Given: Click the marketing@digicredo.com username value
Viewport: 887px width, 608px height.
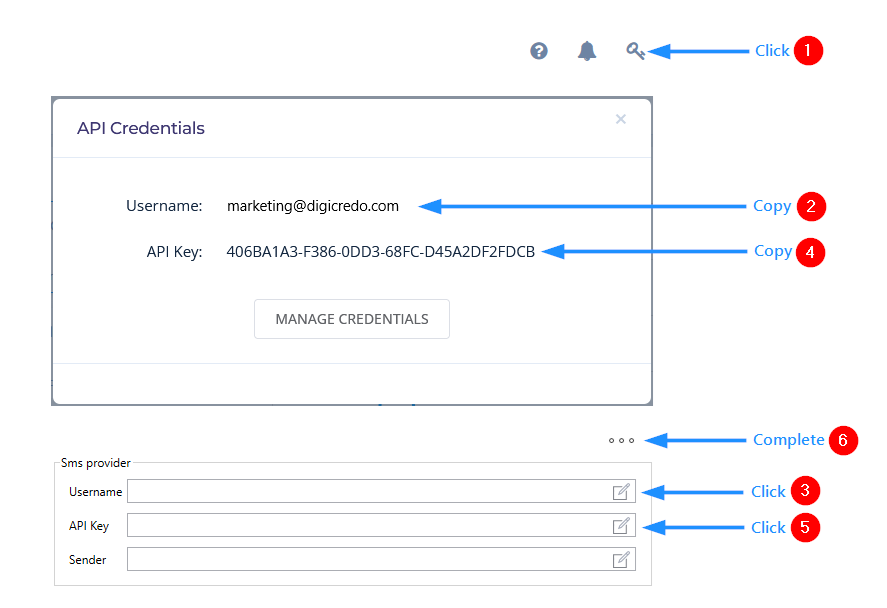Looking at the screenshot, I should coord(313,206).
